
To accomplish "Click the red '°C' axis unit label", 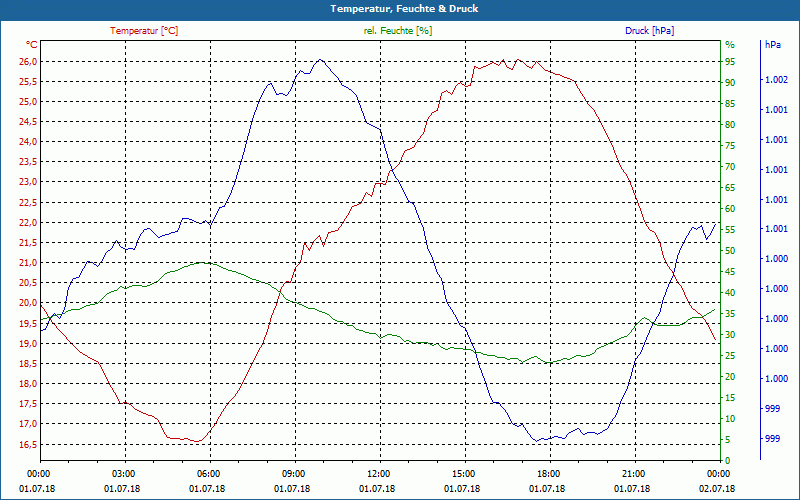I will (32, 45).
